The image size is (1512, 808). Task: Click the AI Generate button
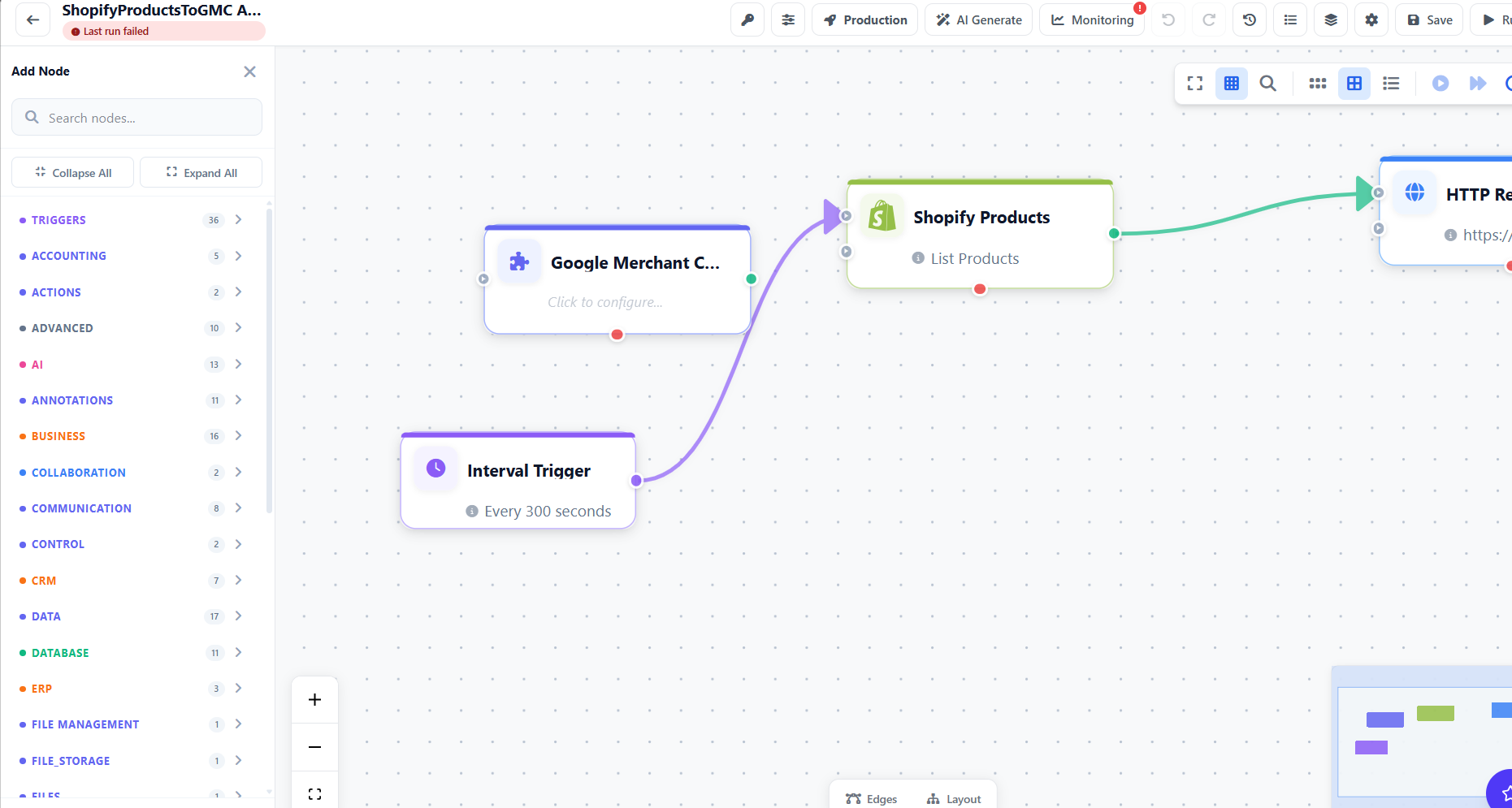pos(979,20)
